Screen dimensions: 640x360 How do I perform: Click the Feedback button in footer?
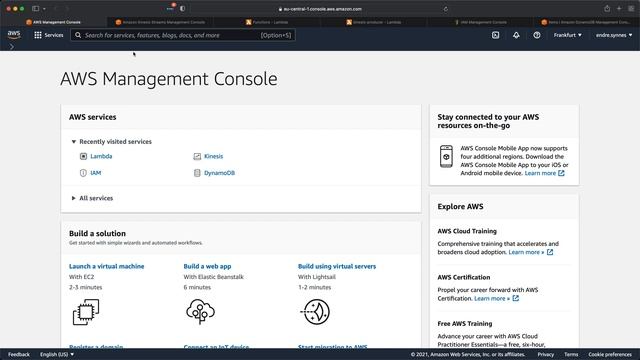click(x=19, y=354)
